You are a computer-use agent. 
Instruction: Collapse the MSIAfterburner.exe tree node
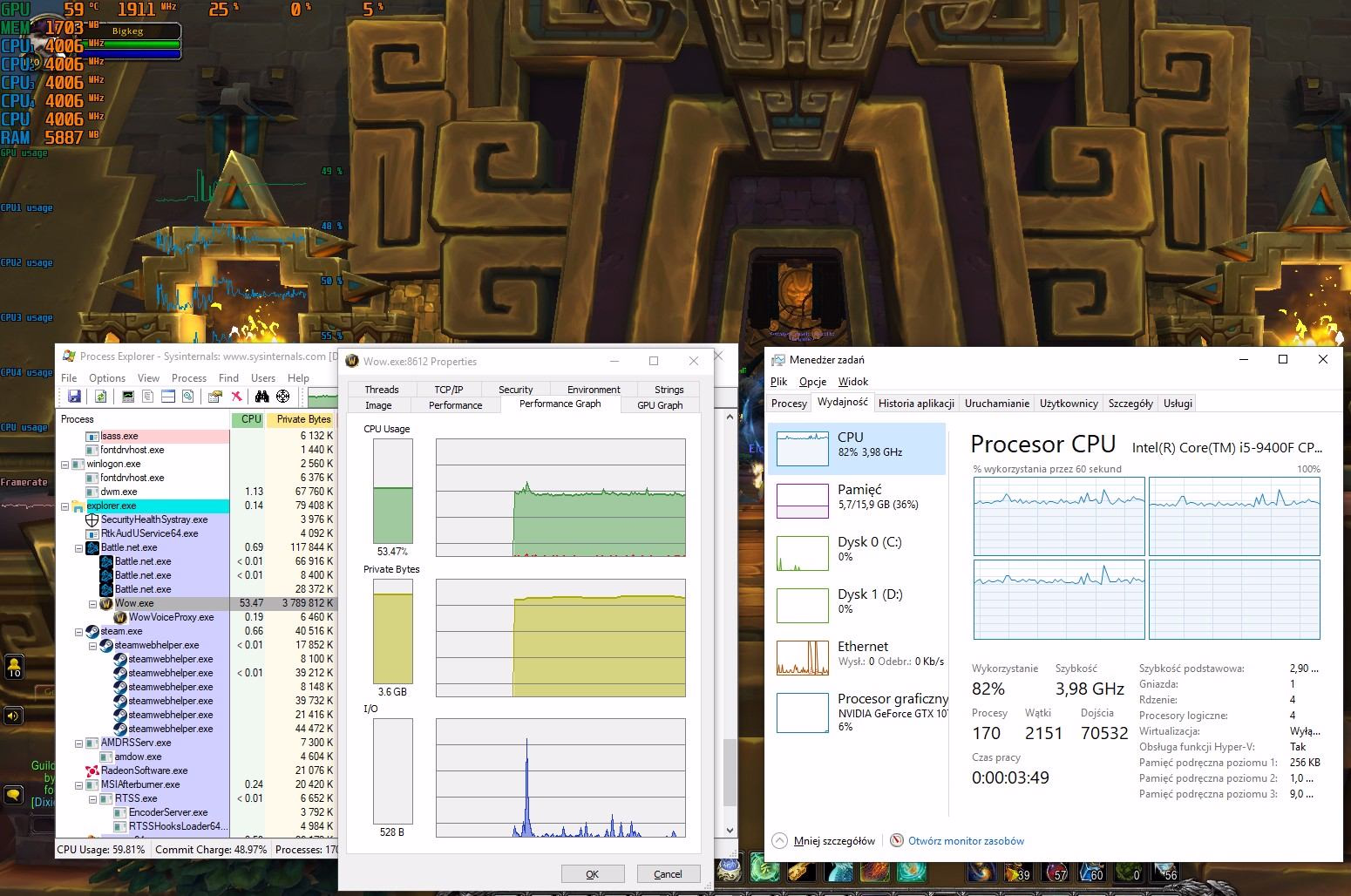(x=78, y=784)
